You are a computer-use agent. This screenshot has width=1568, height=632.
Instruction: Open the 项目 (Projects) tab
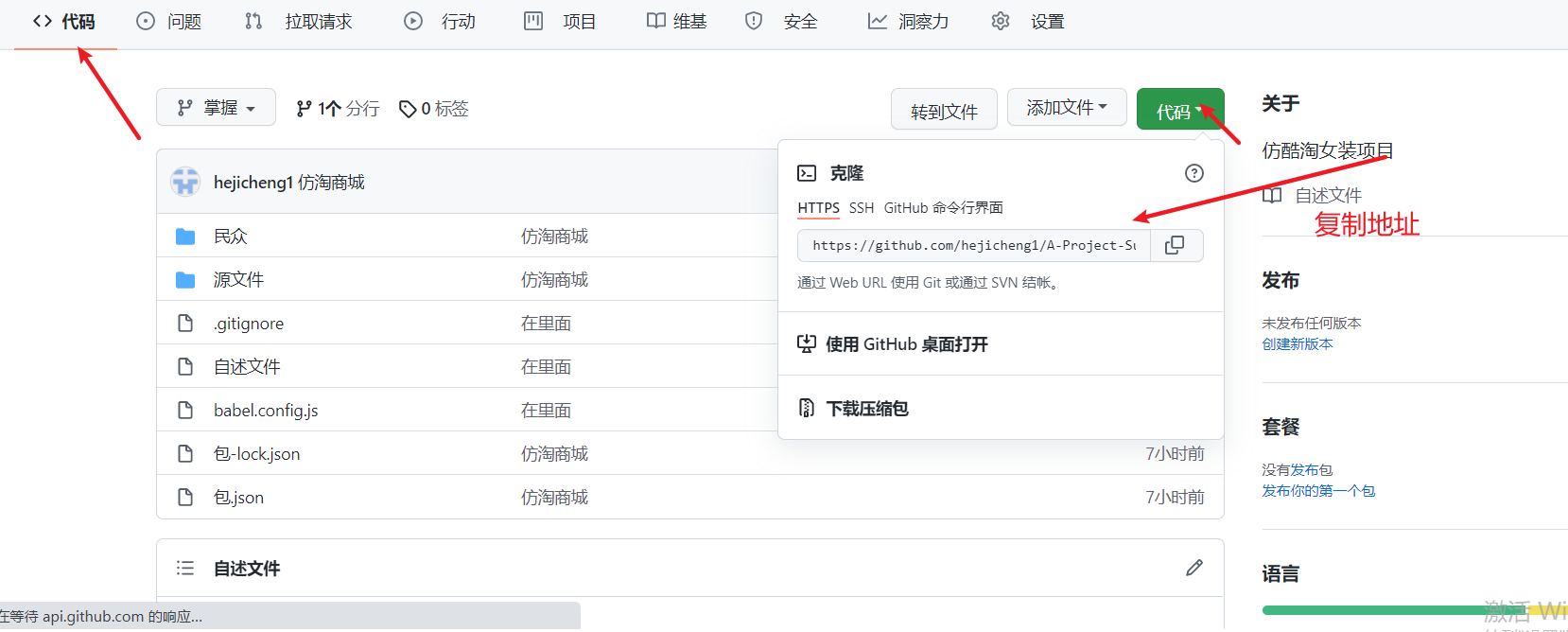pos(560,22)
